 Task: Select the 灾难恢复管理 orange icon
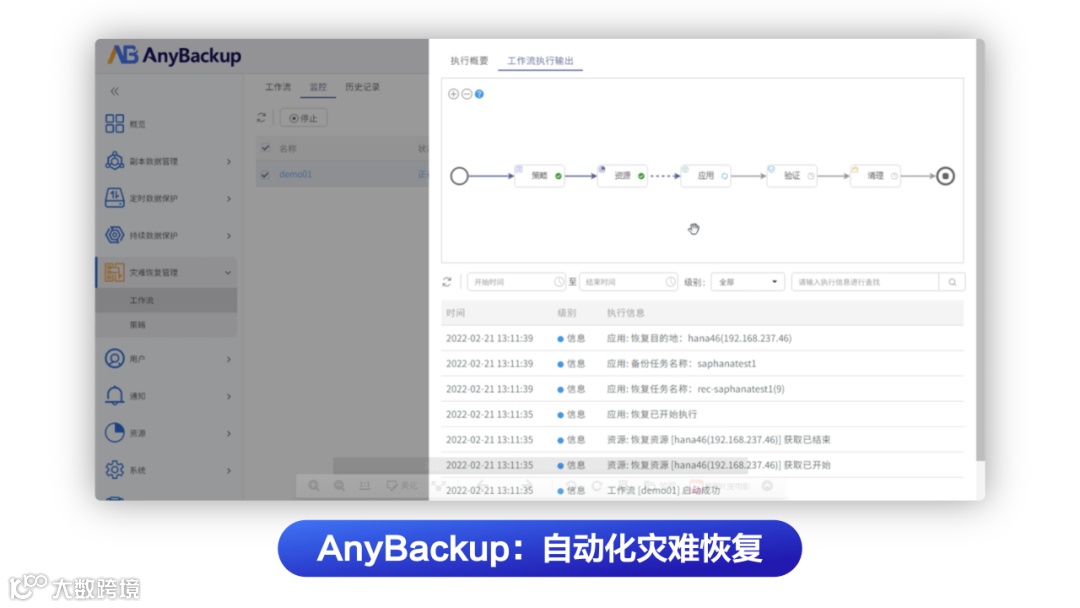tap(114, 272)
